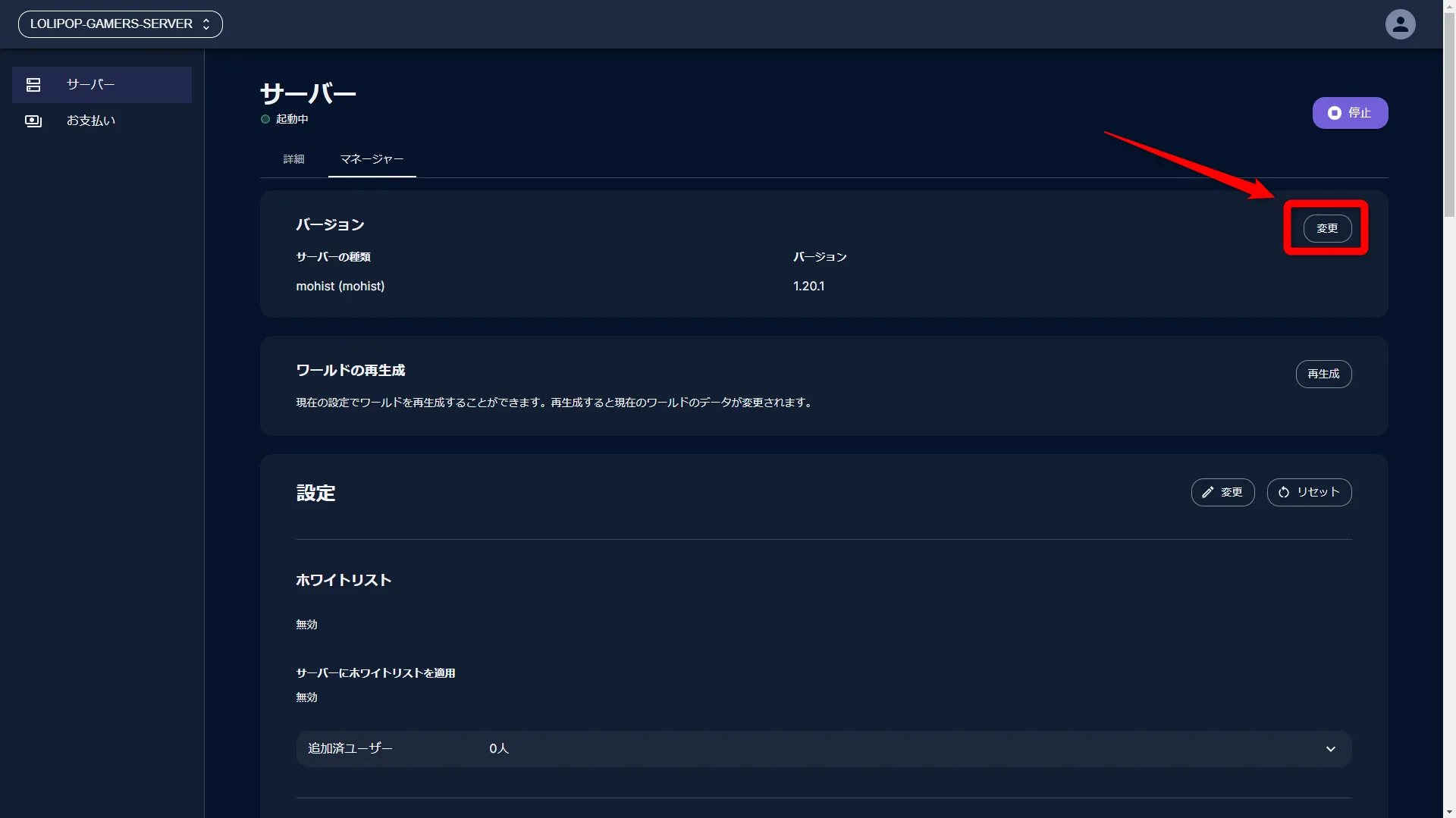
Task: Select the マネージャー tab
Action: (x=372, y=159)
